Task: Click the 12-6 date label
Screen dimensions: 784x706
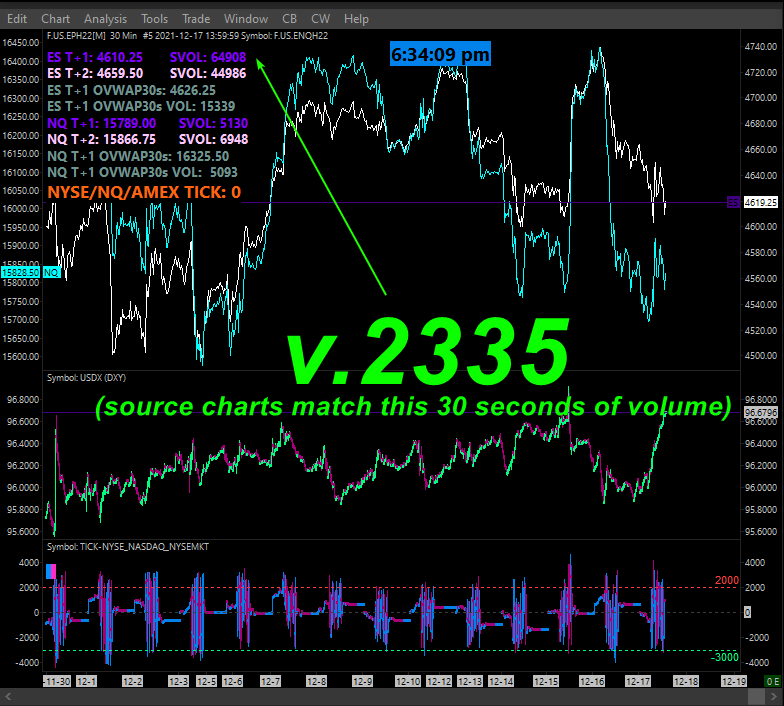Action: [232, 681]
